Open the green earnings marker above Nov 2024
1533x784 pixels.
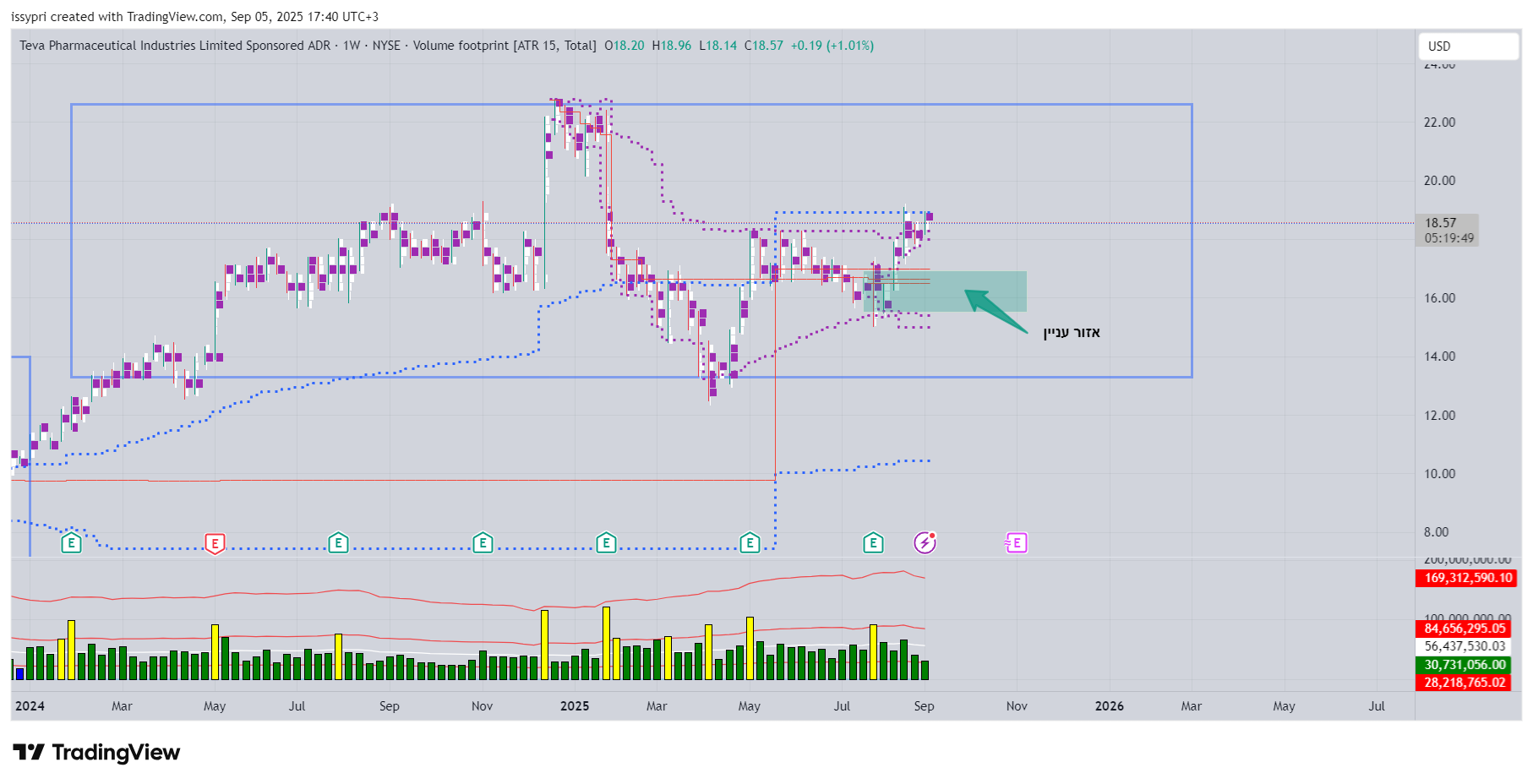[x=483, y=542]
